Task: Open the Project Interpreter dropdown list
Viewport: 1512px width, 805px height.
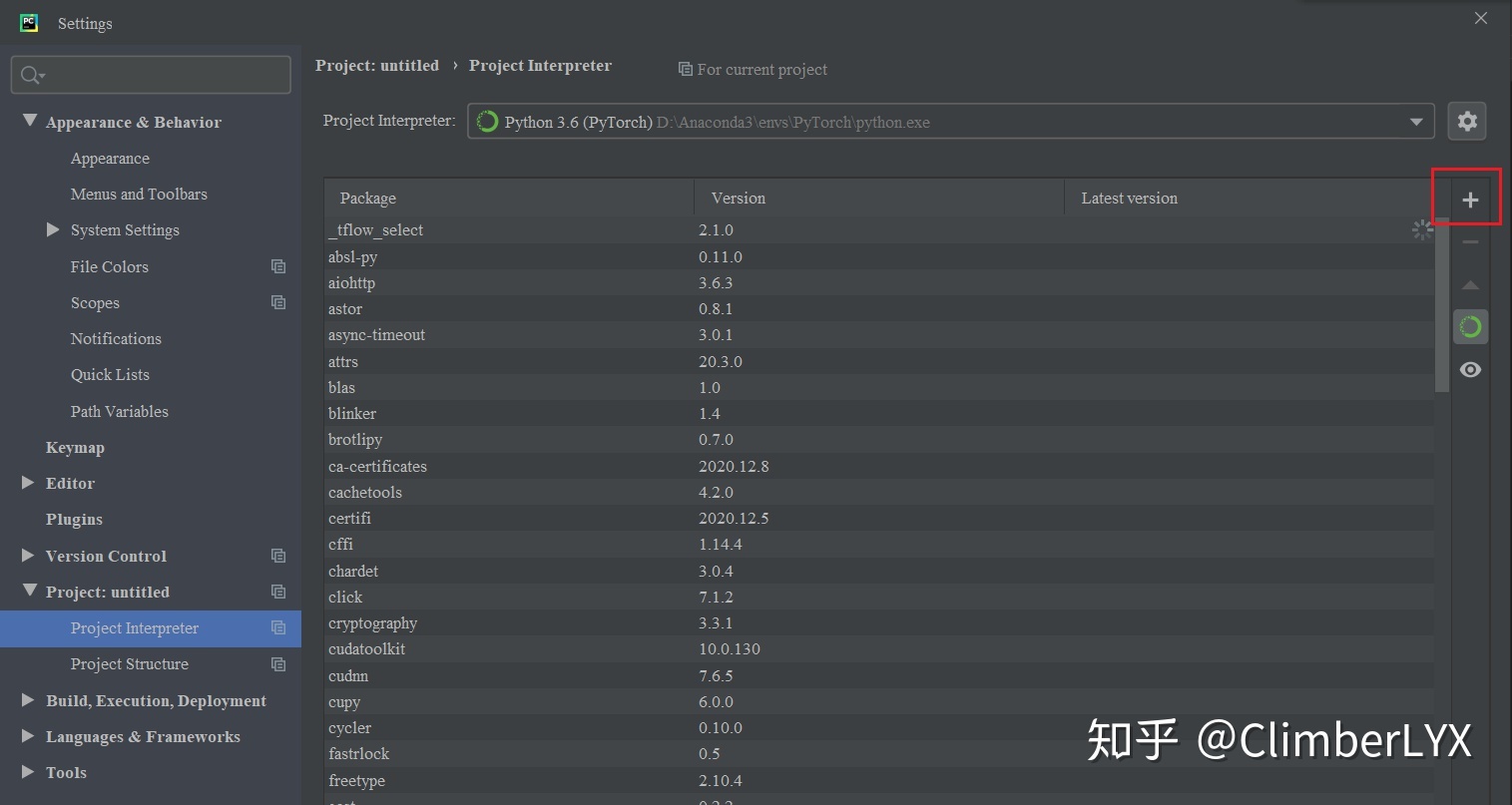Action: 1416,121
